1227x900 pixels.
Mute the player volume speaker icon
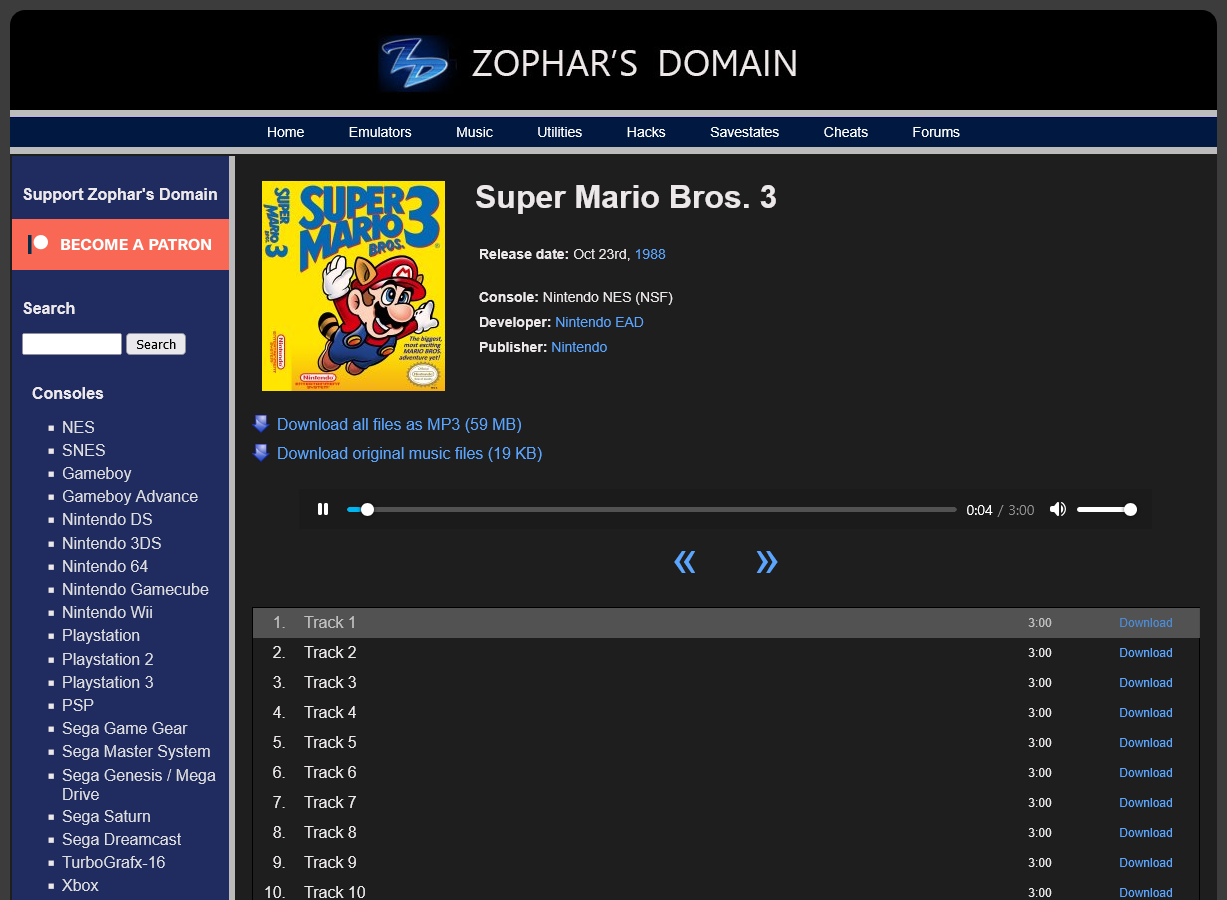pos(1057,509)
